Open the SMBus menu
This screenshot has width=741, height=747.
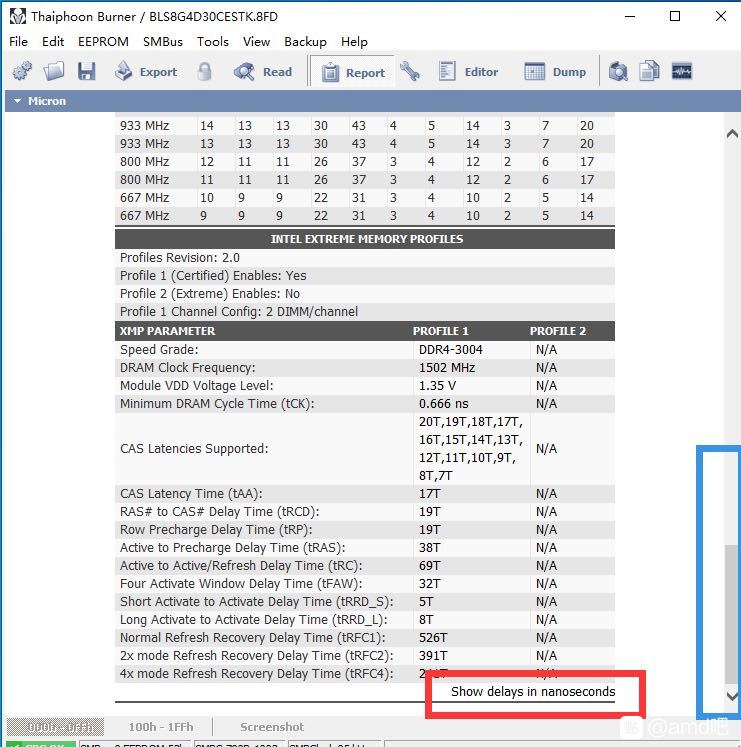point(163,42)
